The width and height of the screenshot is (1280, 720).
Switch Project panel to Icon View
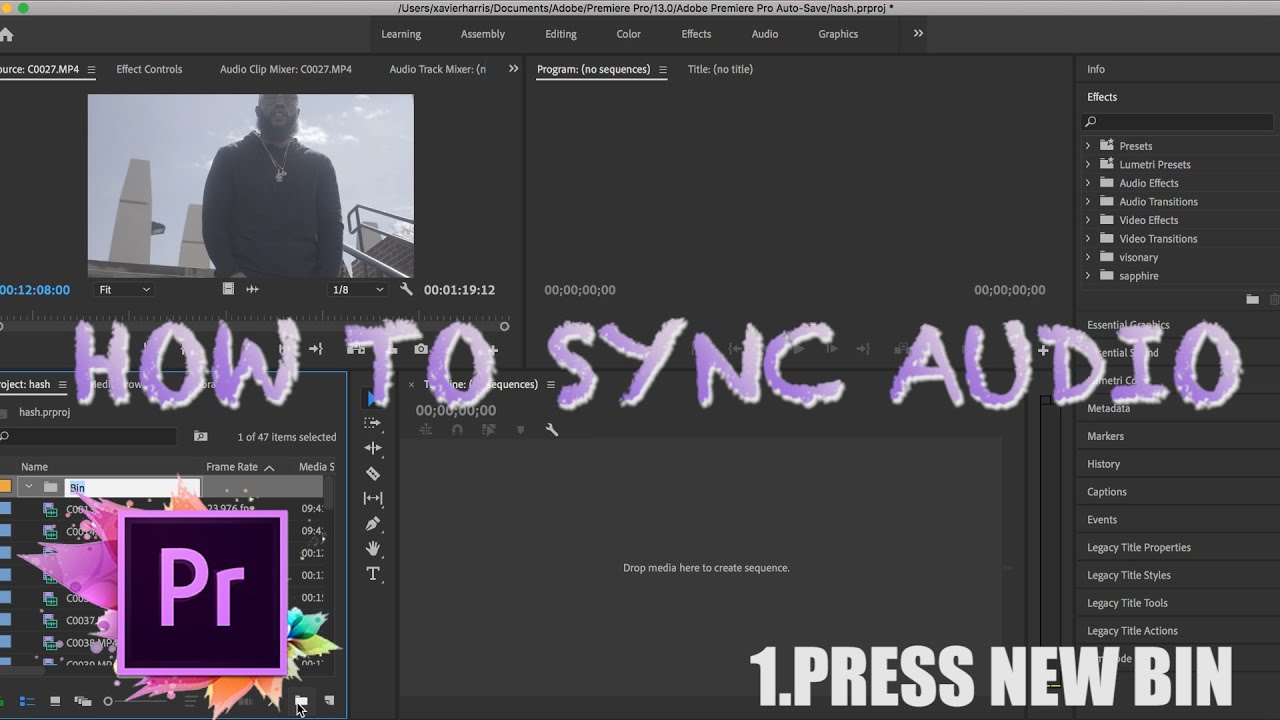(x=55, y=701)
